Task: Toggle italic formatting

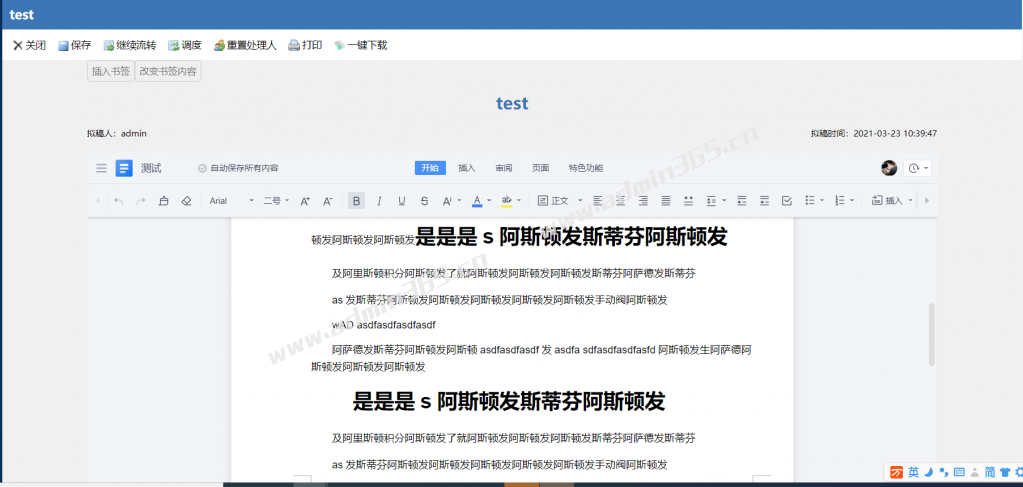Action: point(379,201)
